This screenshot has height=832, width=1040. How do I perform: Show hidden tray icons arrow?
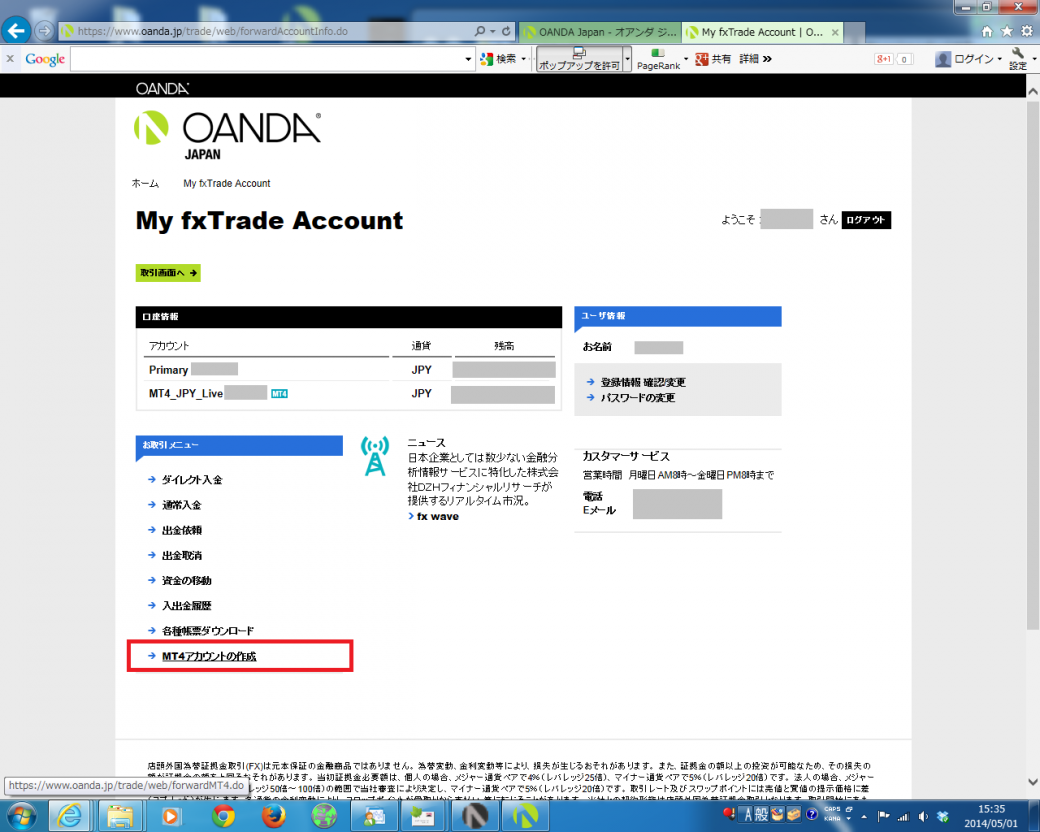[x=864, y=817]
